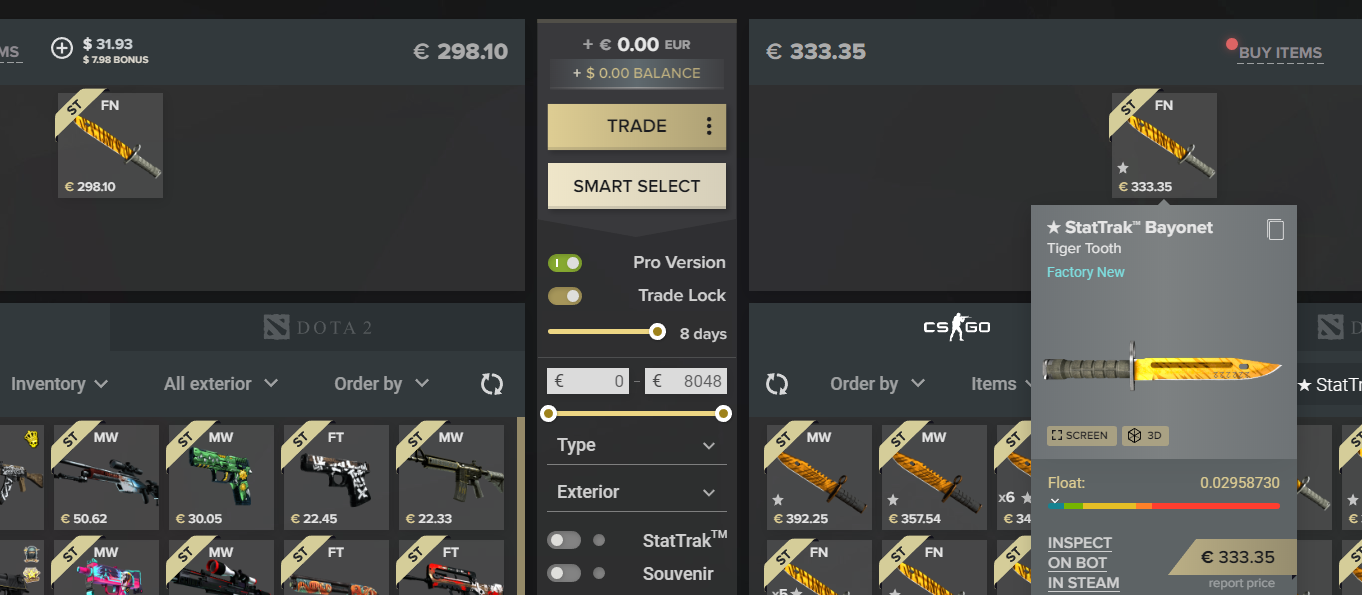
Task: Click the SMART SELECT button
Action: point(637,186)
